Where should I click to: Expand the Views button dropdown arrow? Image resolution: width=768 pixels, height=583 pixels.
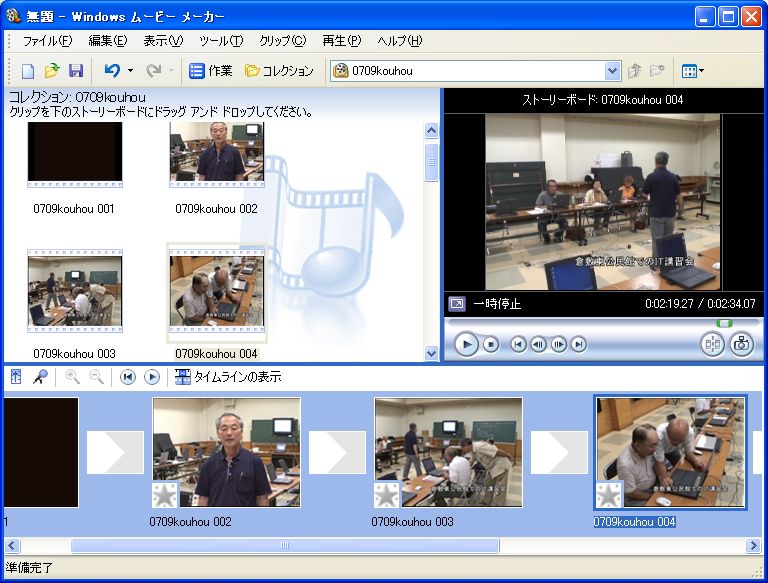(701, 71)
